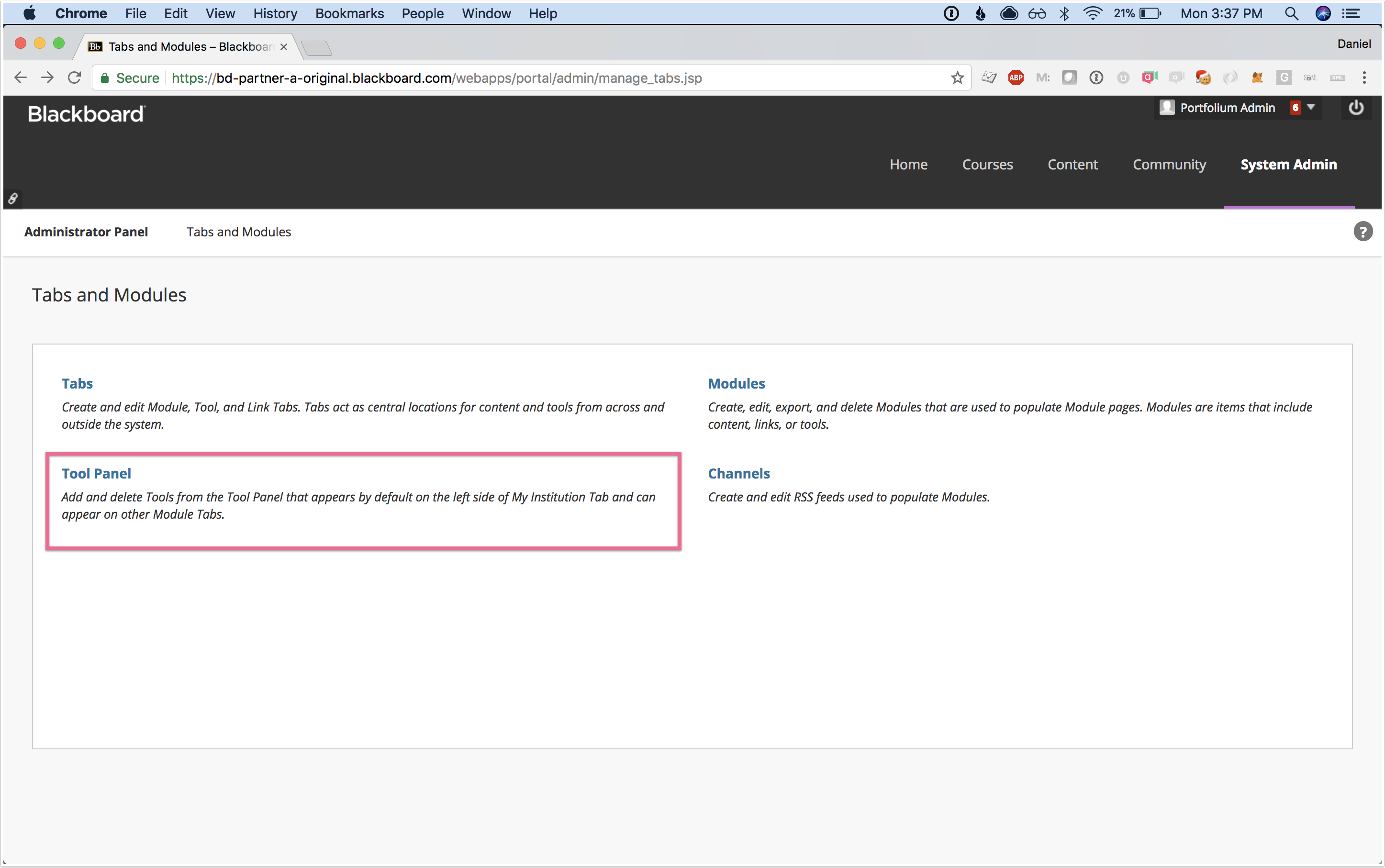Switch to the Courses tab

coord(987,165)
